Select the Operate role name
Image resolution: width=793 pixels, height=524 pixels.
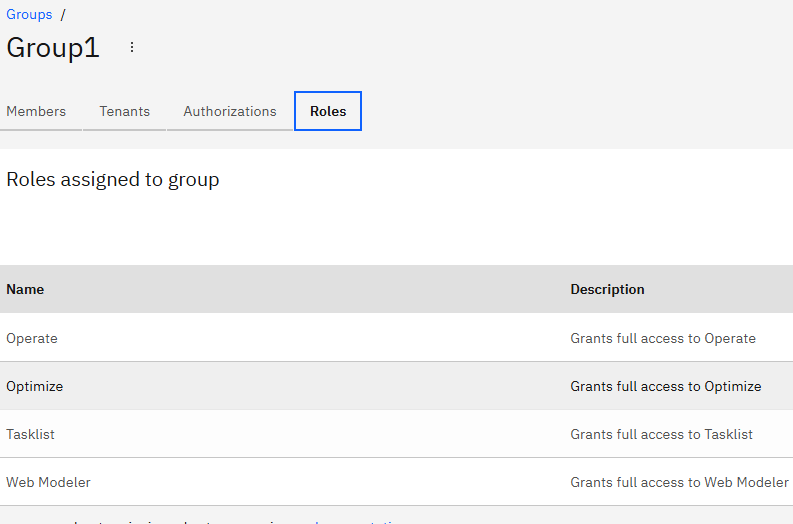tap(32, 338)
